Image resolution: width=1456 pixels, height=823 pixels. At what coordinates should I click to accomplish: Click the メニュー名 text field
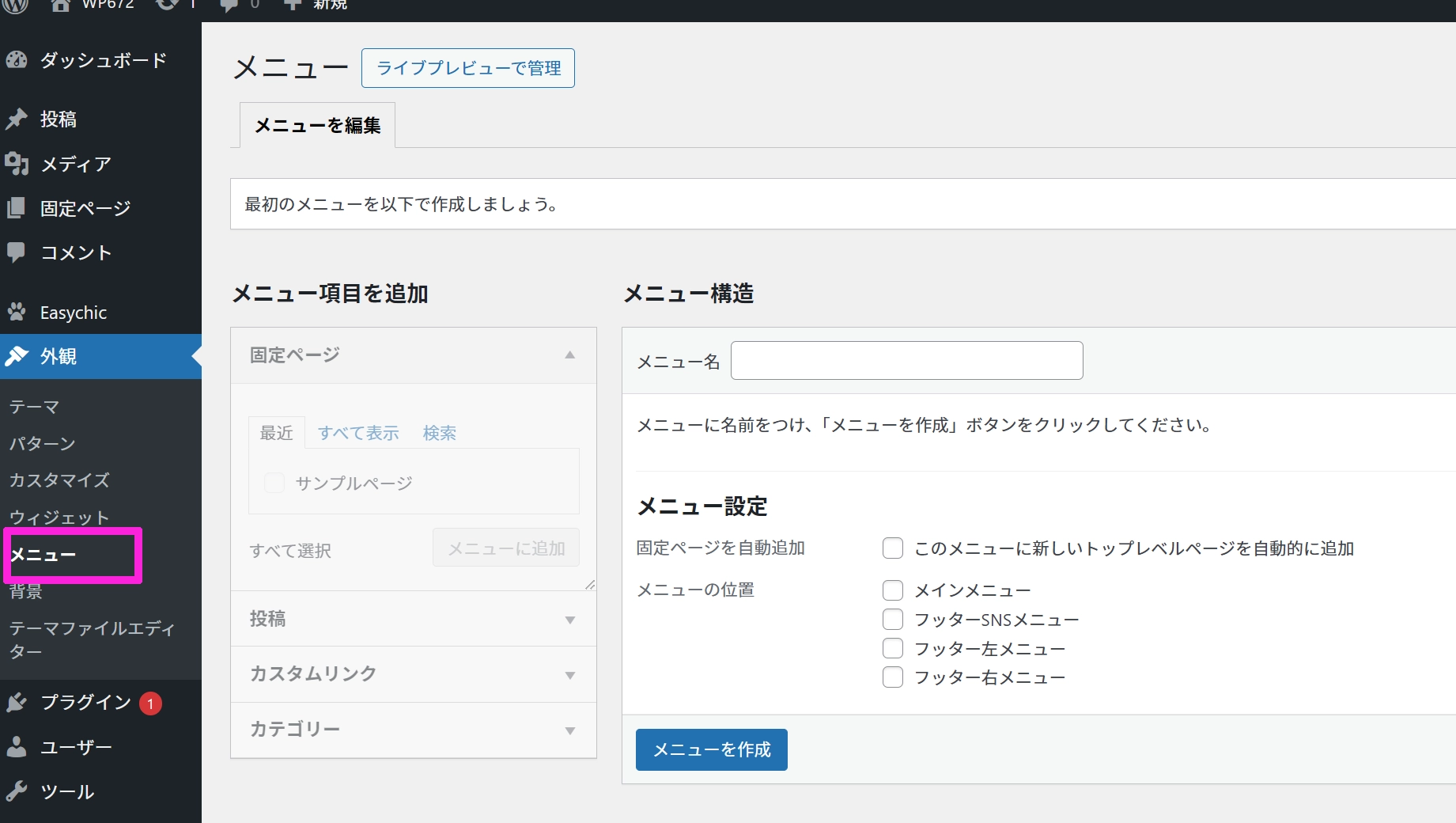pyautogui.click(x=906, y=361)
